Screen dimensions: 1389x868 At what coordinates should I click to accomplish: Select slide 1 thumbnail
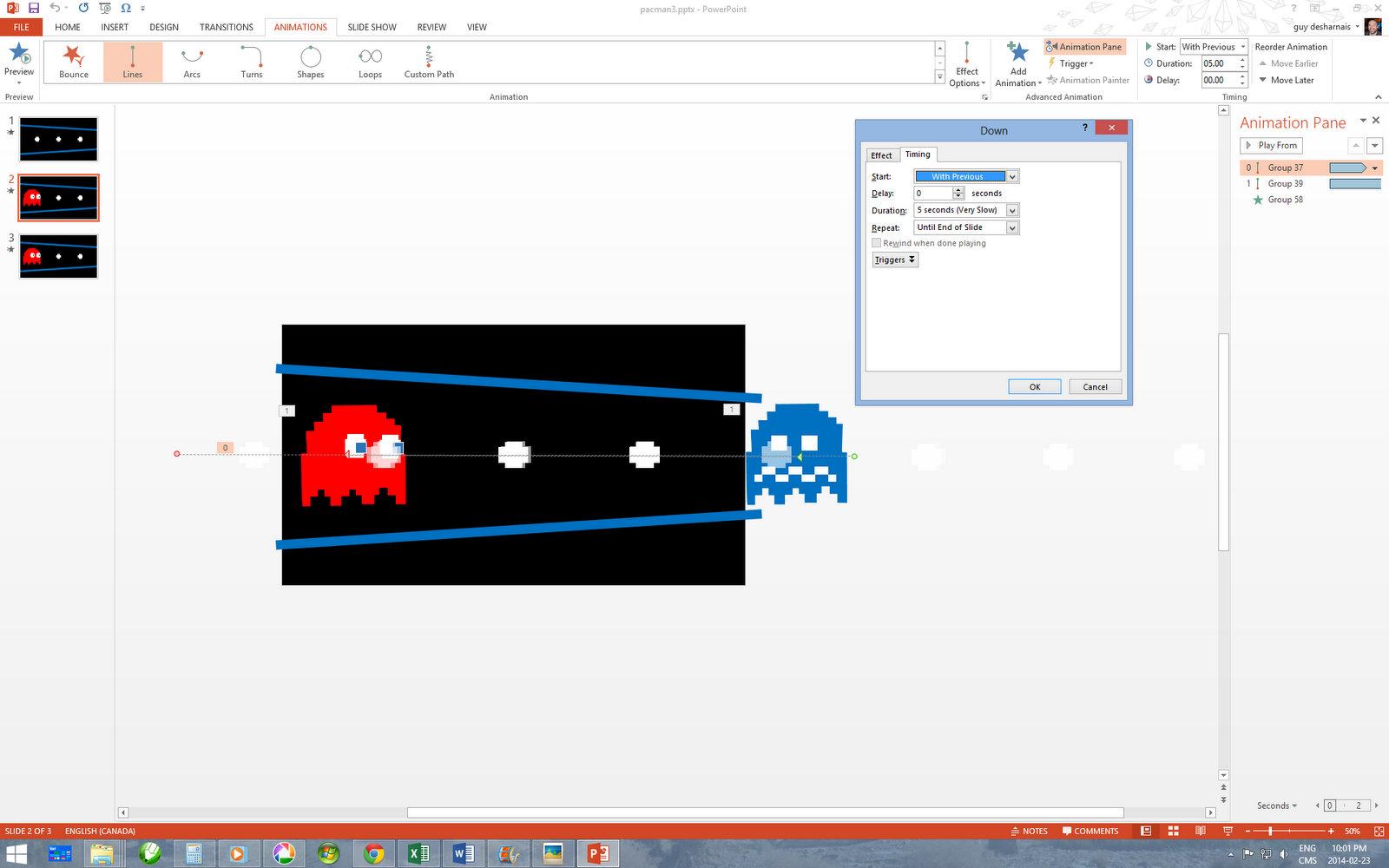[59, 139]
